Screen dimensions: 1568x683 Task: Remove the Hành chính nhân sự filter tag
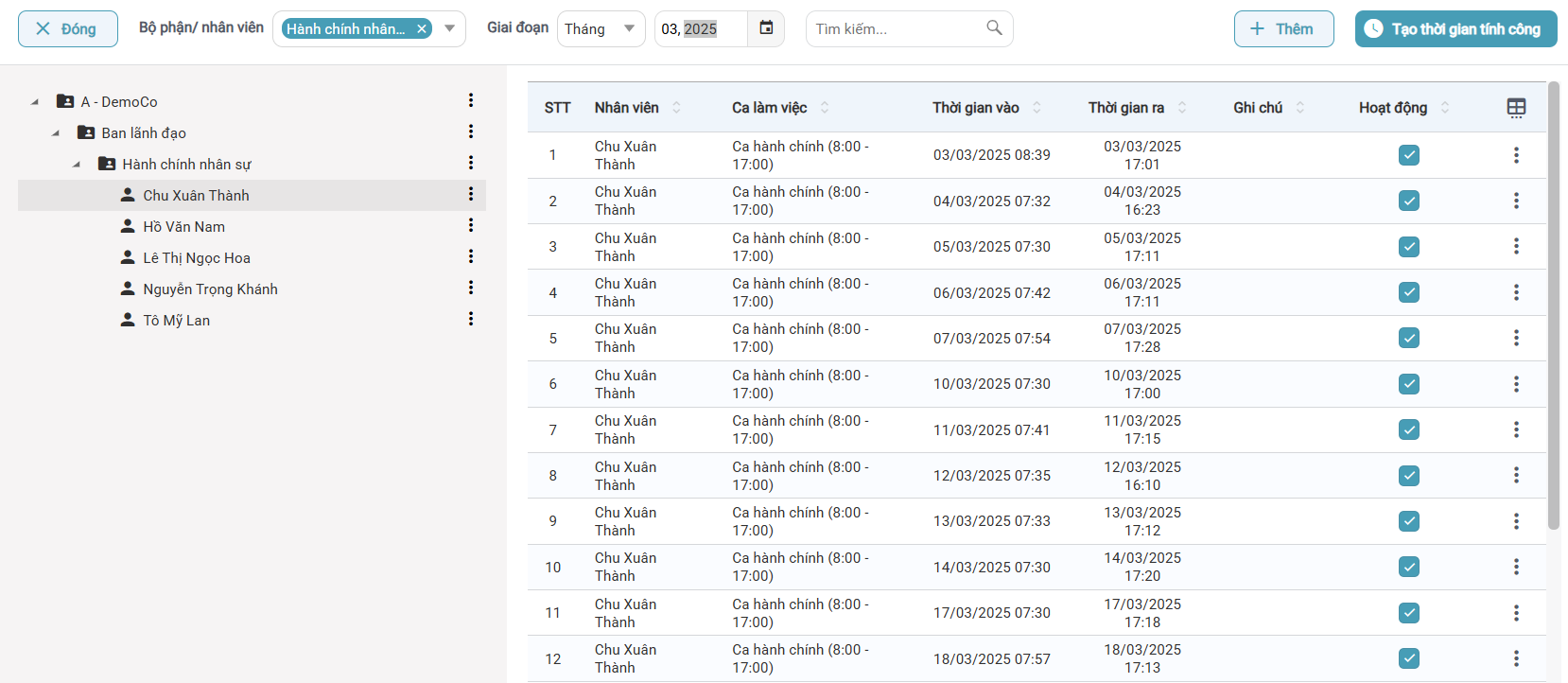(x=422, y=29)
